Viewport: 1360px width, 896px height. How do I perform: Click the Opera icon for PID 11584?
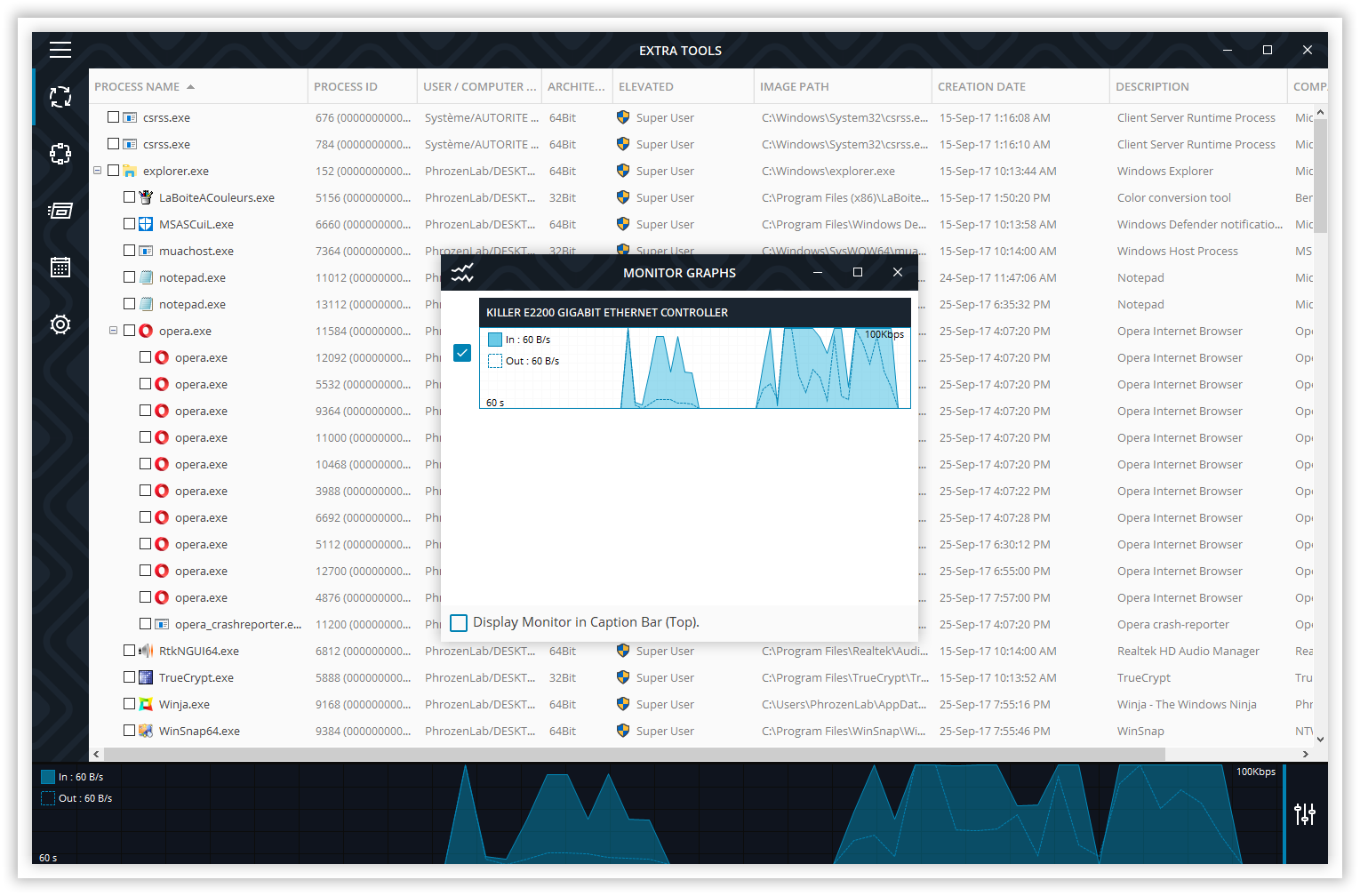146,331
